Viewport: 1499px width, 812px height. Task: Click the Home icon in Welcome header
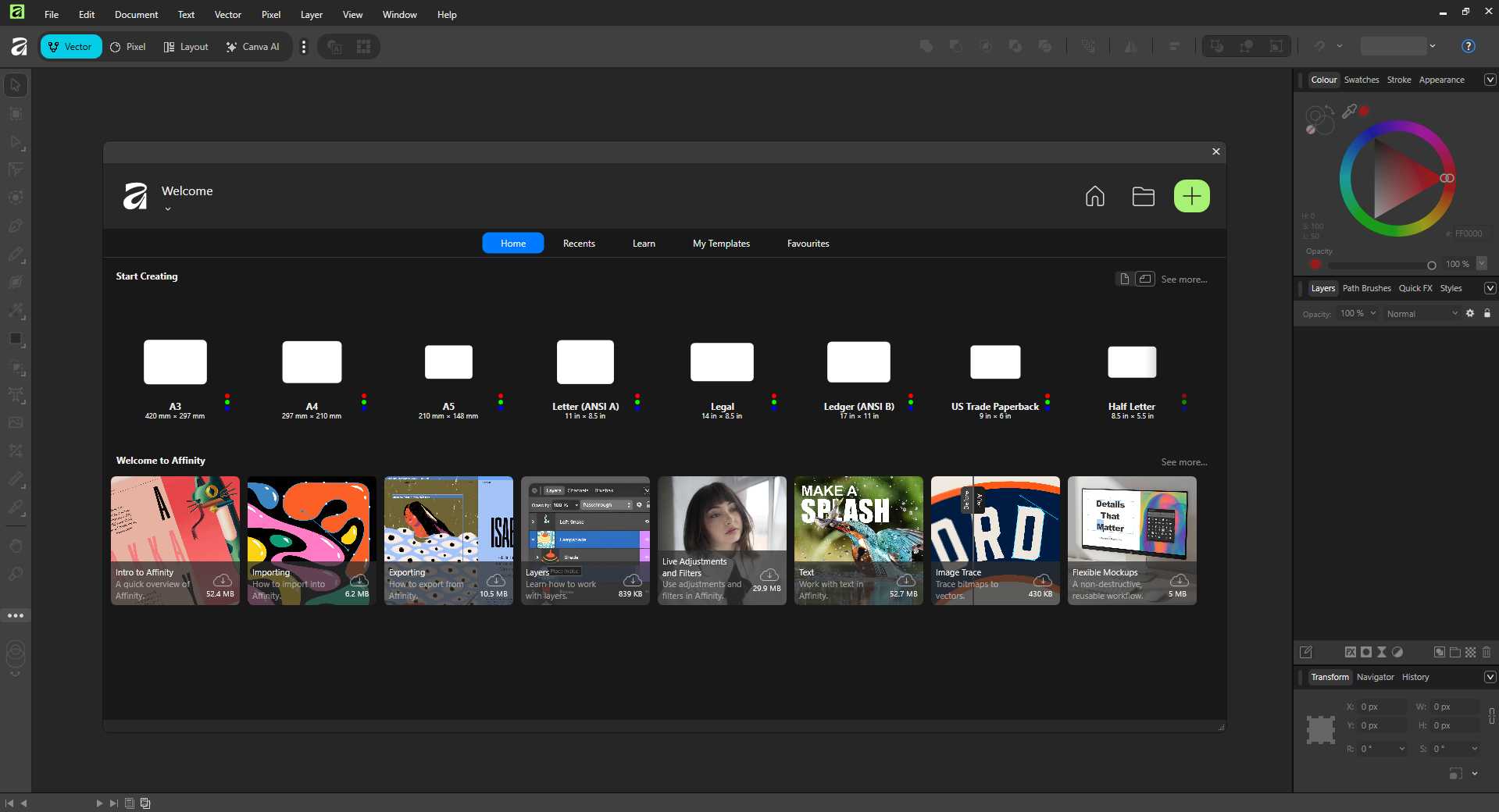[1095, 196]
